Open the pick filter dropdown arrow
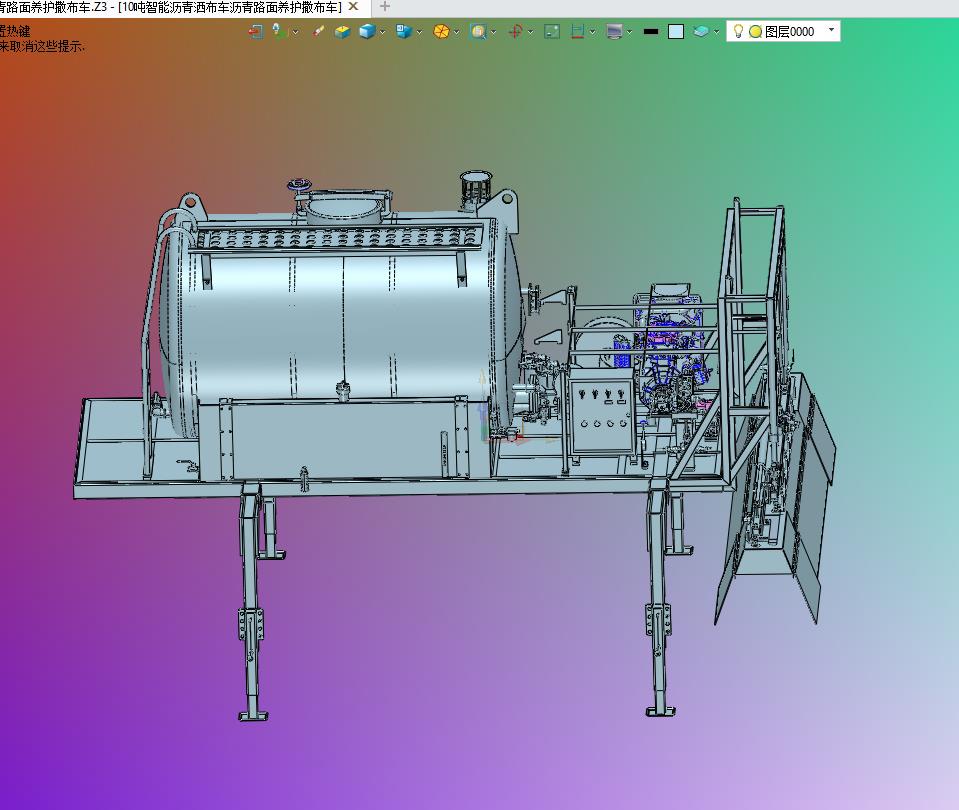Screen dimensions: 959x810 [295, 32]
